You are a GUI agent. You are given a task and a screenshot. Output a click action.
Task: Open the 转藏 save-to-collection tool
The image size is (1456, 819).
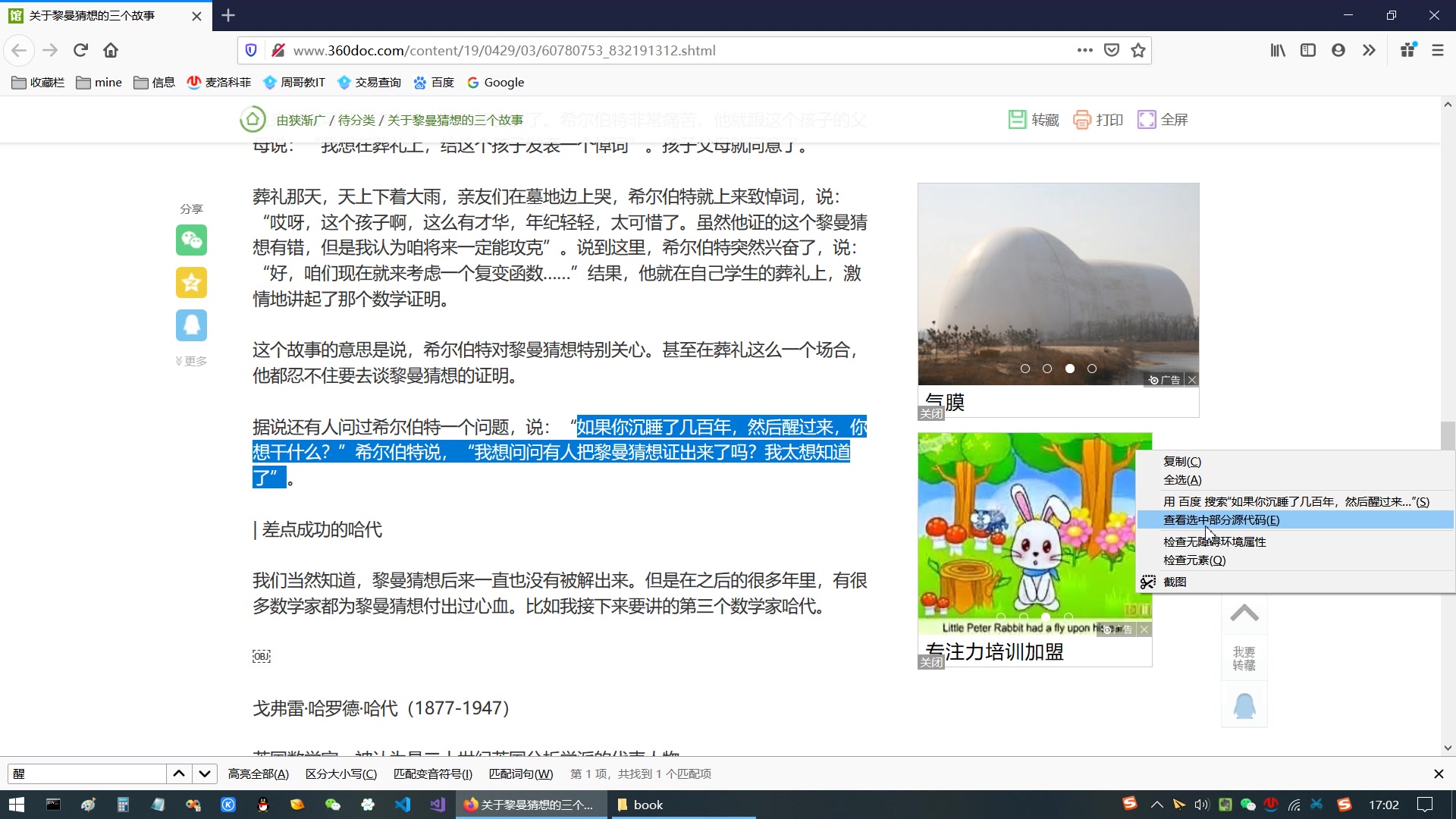(1032, 119)
